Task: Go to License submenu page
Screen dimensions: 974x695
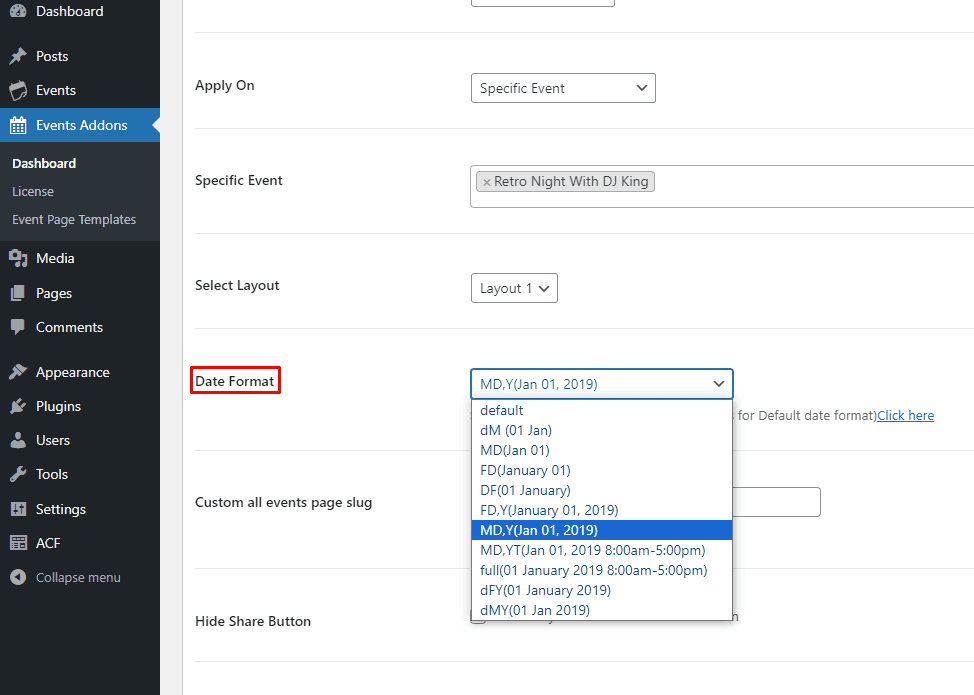Action: (33, 192)
